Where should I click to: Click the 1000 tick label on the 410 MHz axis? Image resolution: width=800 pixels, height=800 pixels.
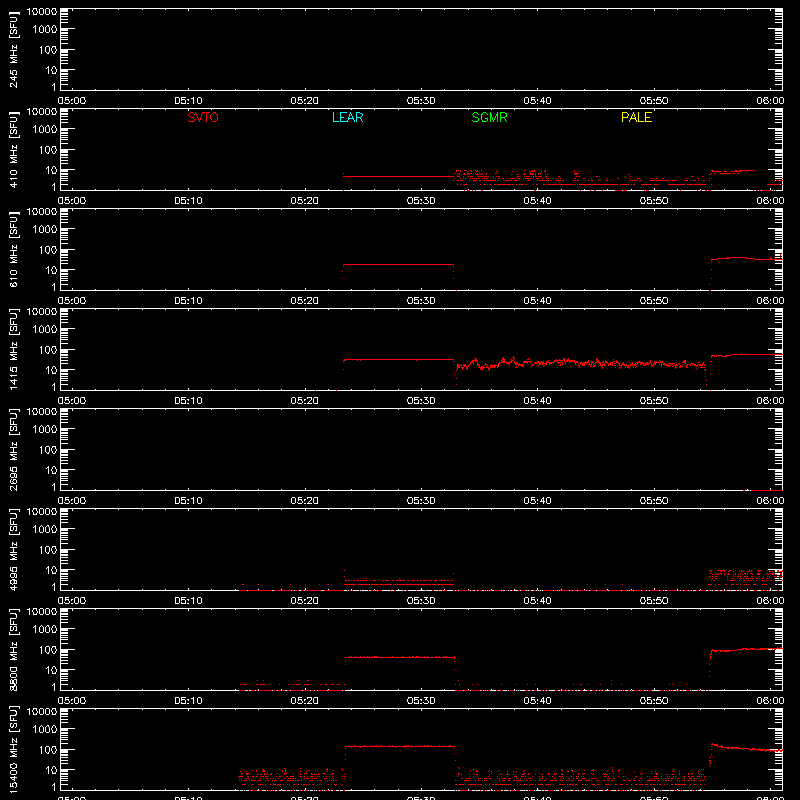point(45,129)
